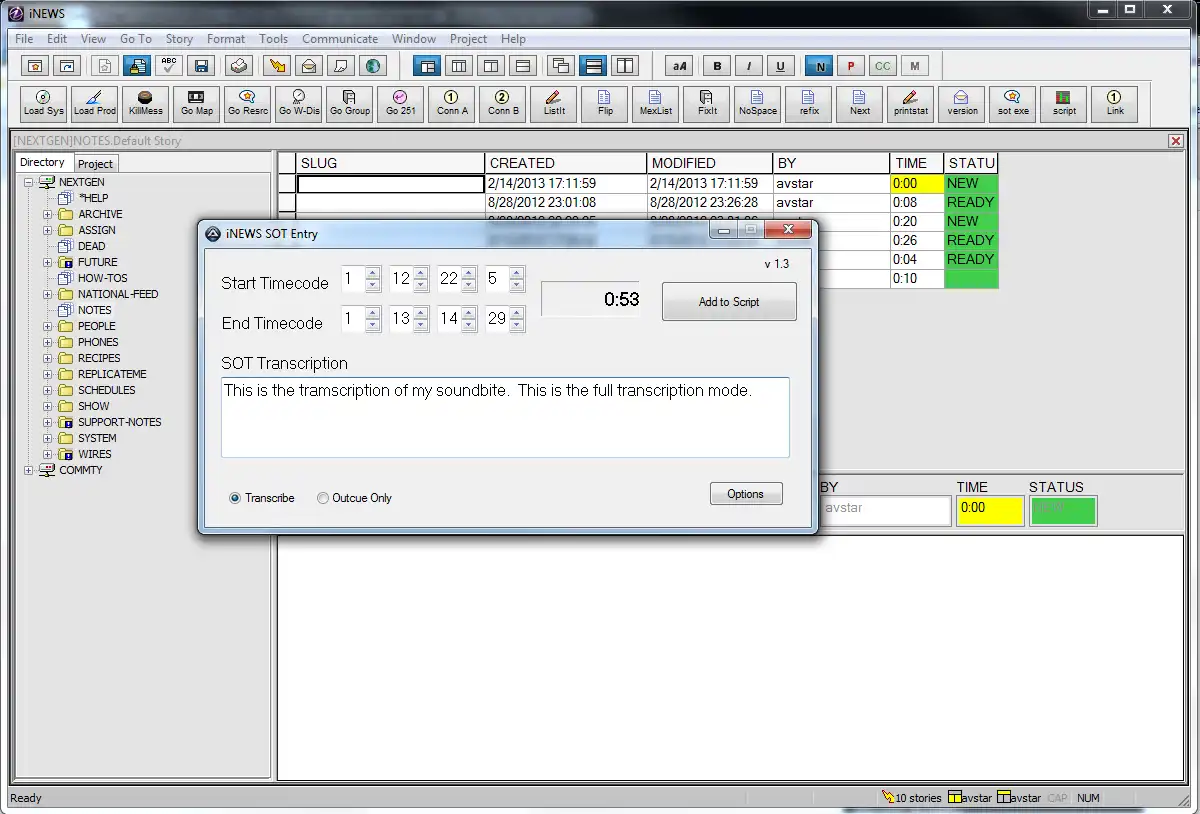
Task: Toggle underline formatting
Action: click(x=781, y=66)
